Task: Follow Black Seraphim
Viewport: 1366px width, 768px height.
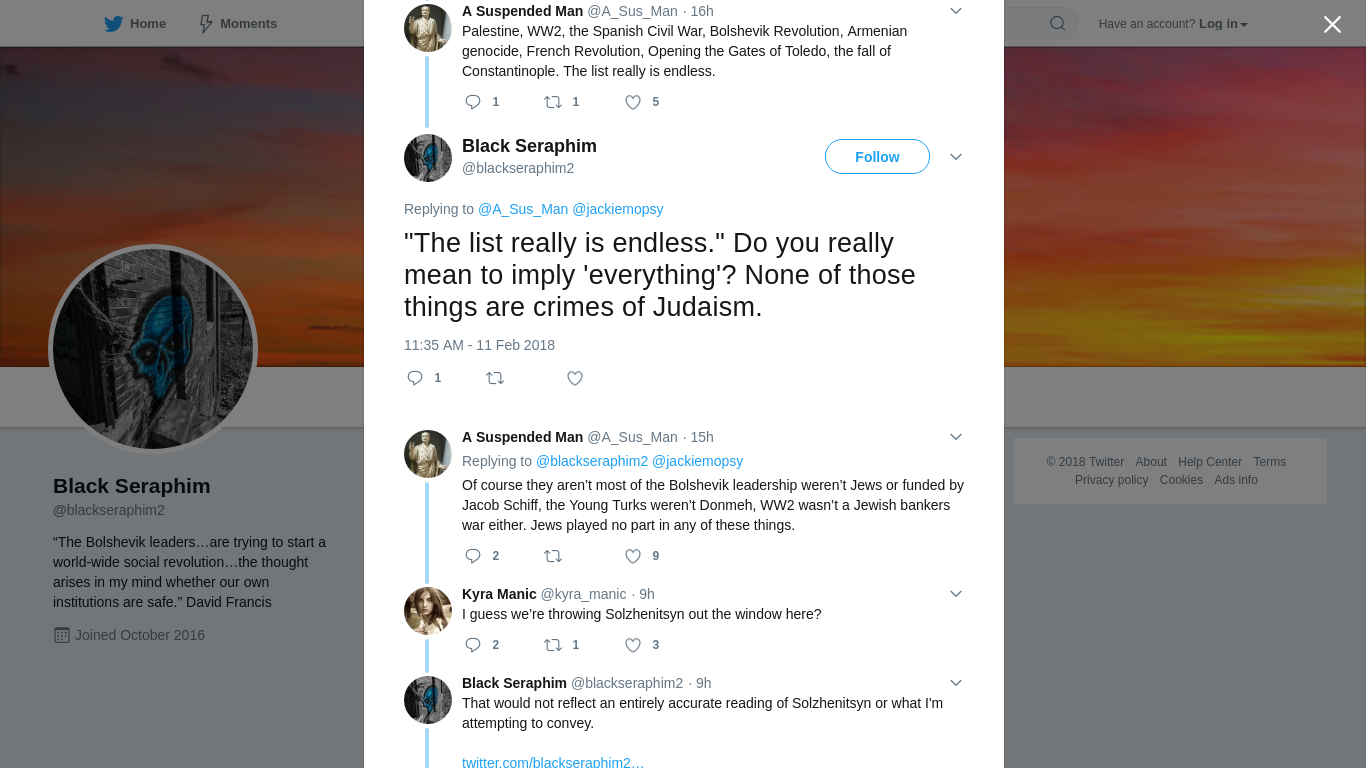Action: pyautogui.click(x=877, y=157)
